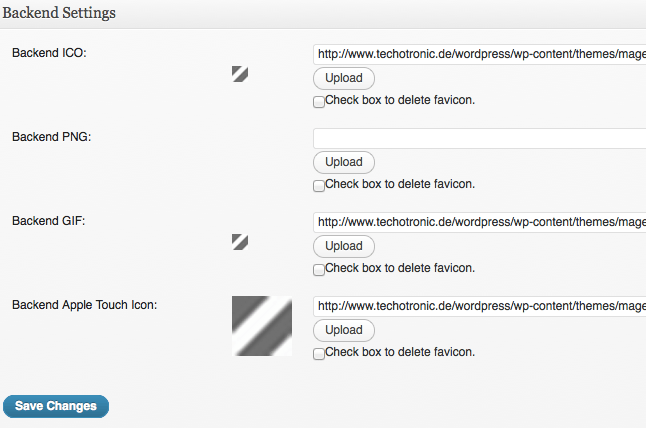
Task: Click the "Backend PNG:" label text
Action: (x=51, y=137)
